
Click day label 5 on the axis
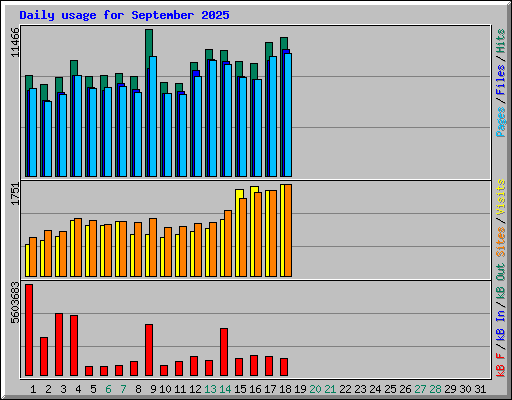tap(93, 389)
